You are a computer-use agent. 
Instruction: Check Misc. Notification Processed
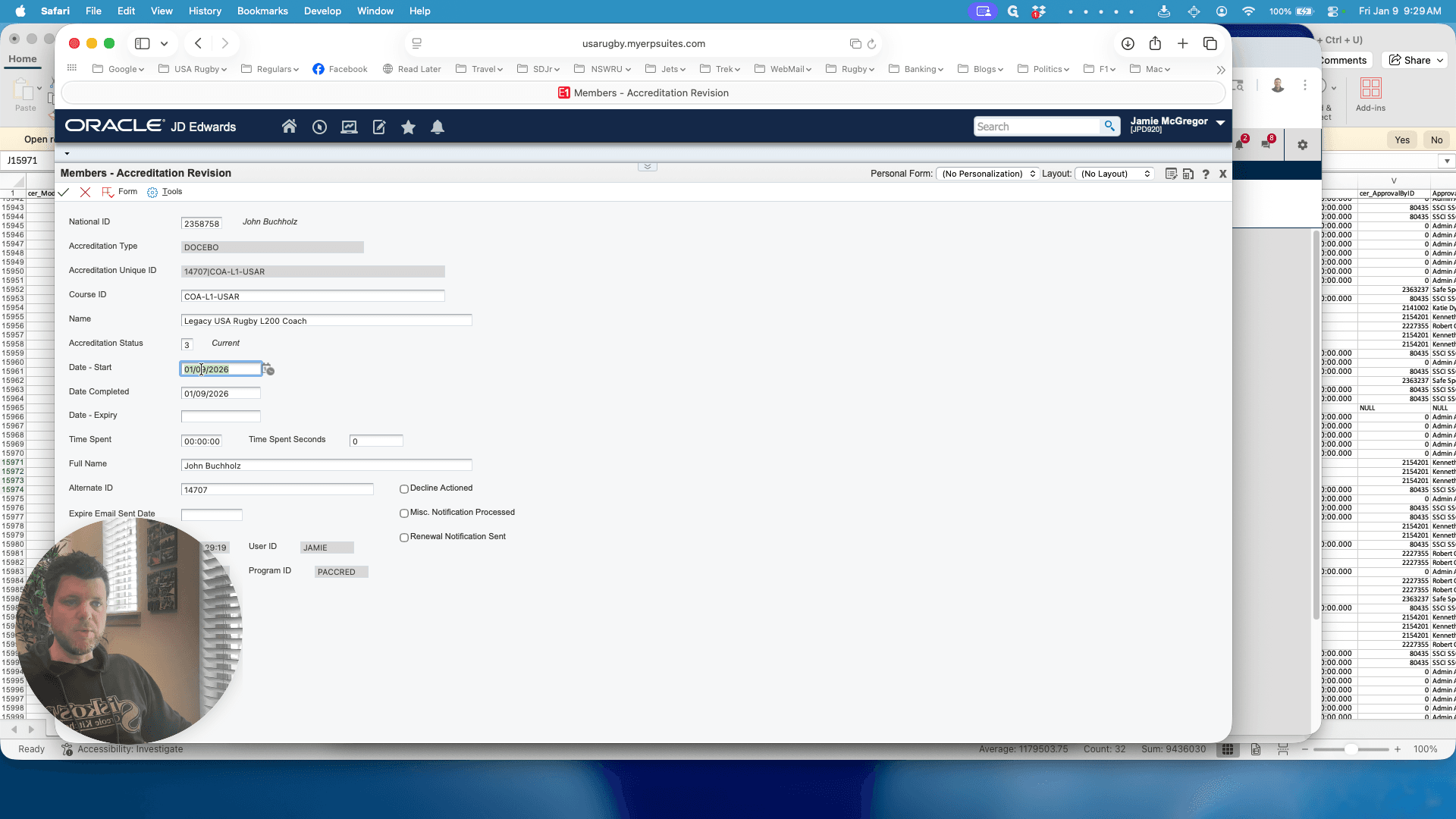point(404,513)
